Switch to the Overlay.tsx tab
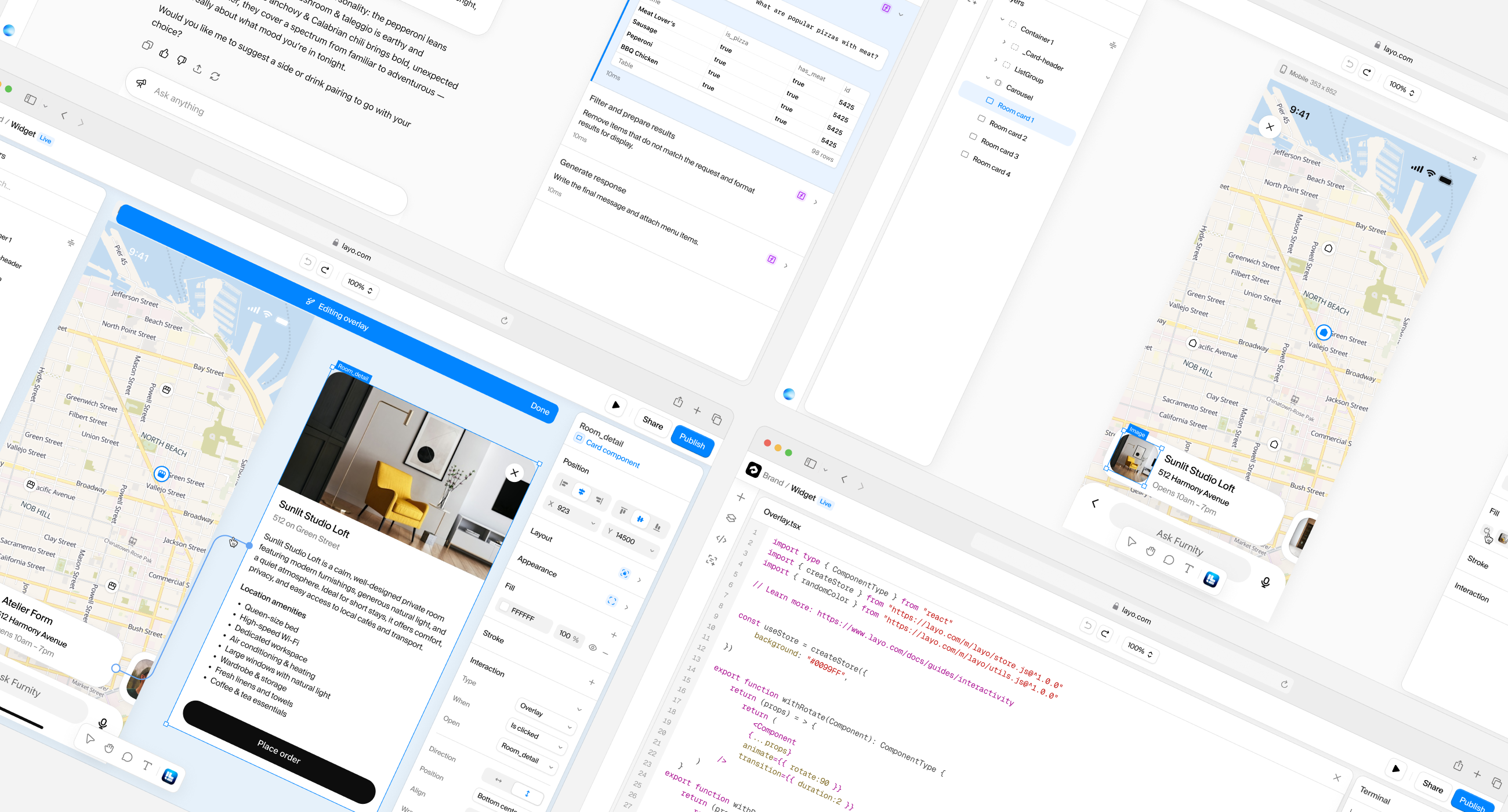This screenshot has width=1508, height=812. coord(781,519)
